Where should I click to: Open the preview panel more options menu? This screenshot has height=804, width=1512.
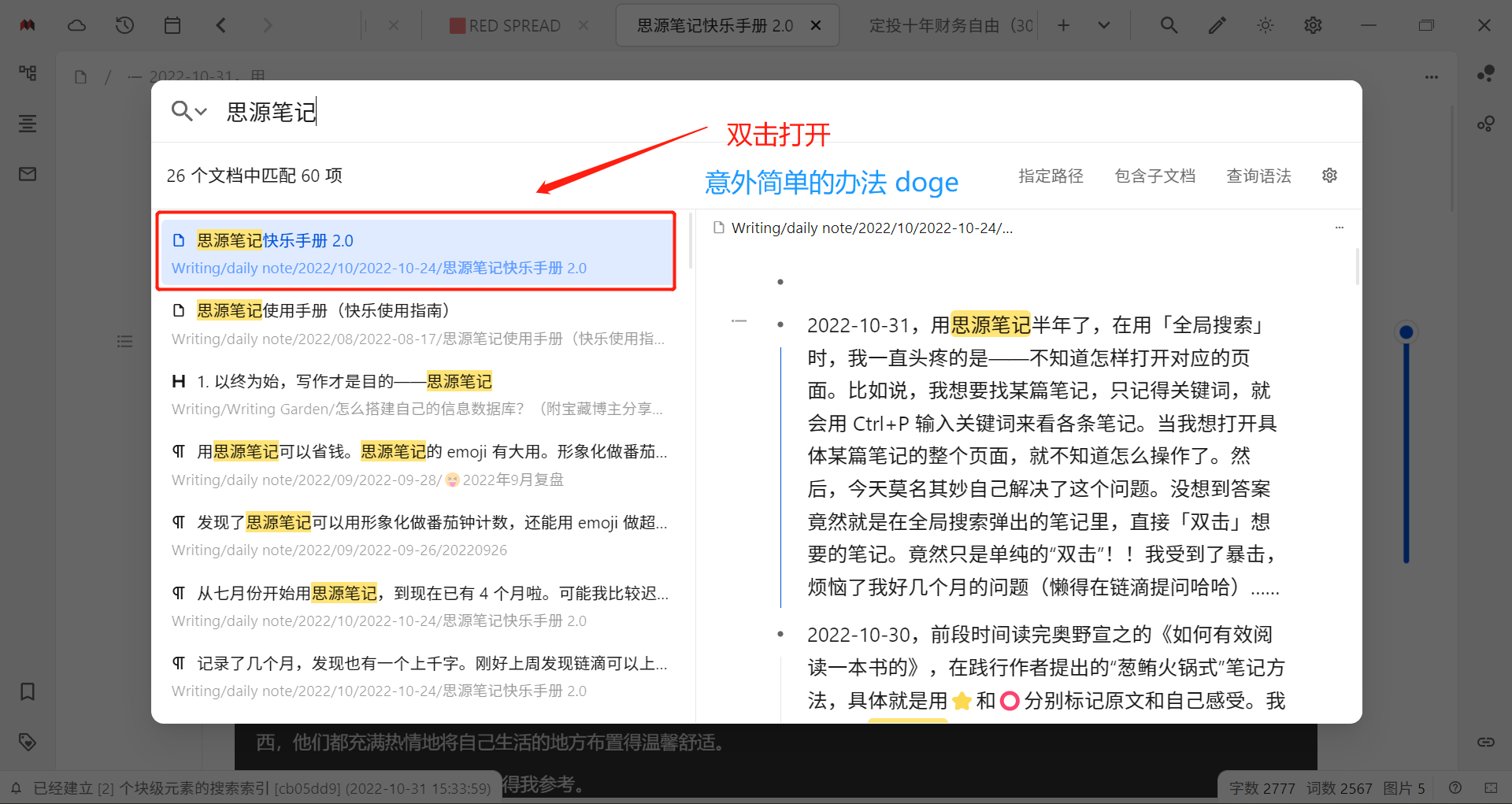pos(1340,228)
